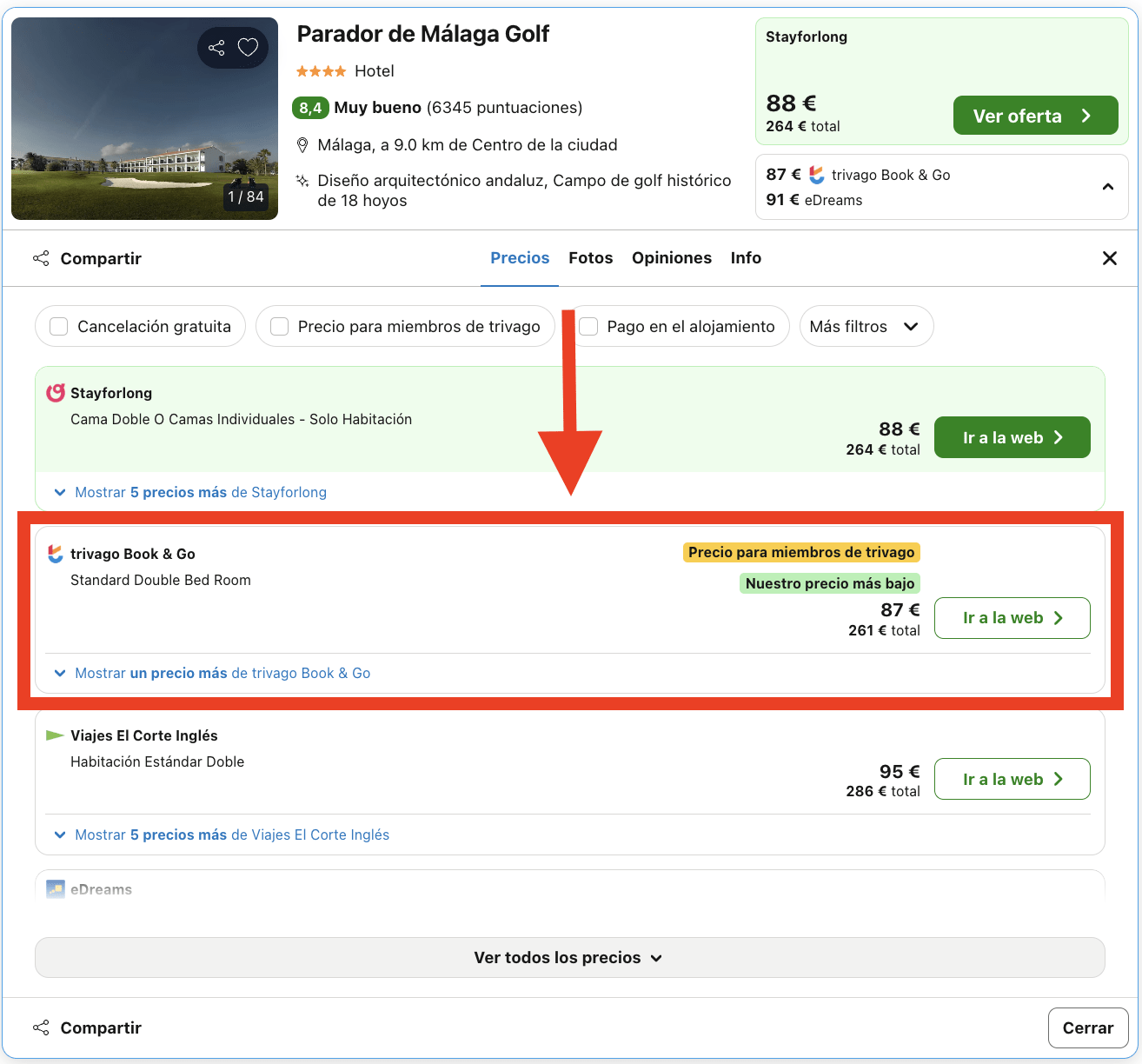This screenshot has width=1142, height=1064.
Task: Toggle Pago en el alojamiento checkbox
Action: [588, 327]
